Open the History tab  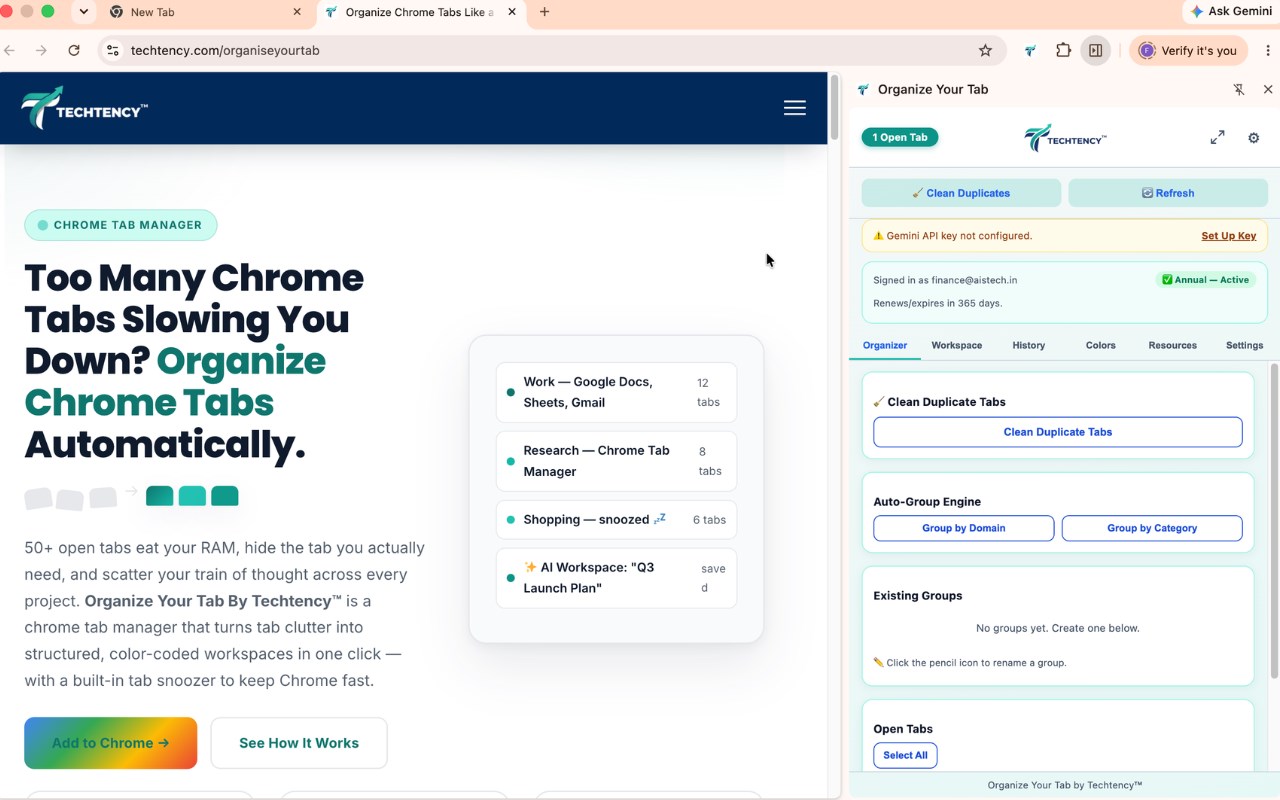(x=1029, y=345)
